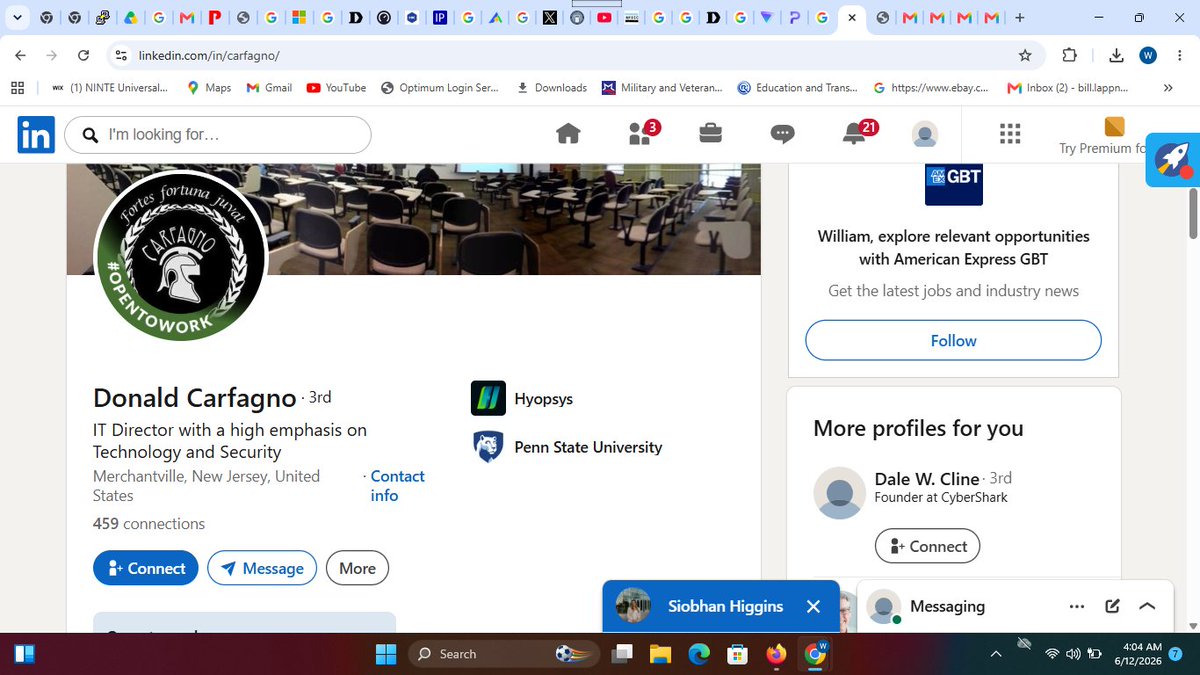Show more bookmarks chevron
This screenshot has width=1200, height=675.
pos(1167,88)
